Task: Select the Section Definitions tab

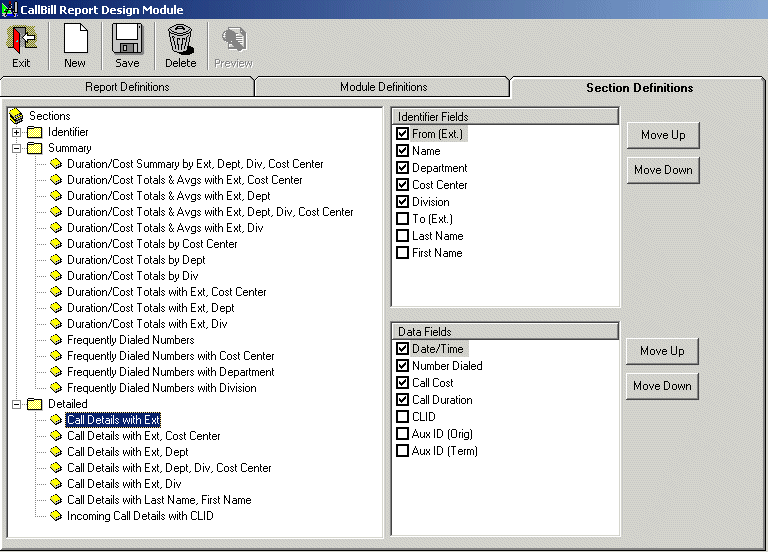Action: (x=639, y=88)
